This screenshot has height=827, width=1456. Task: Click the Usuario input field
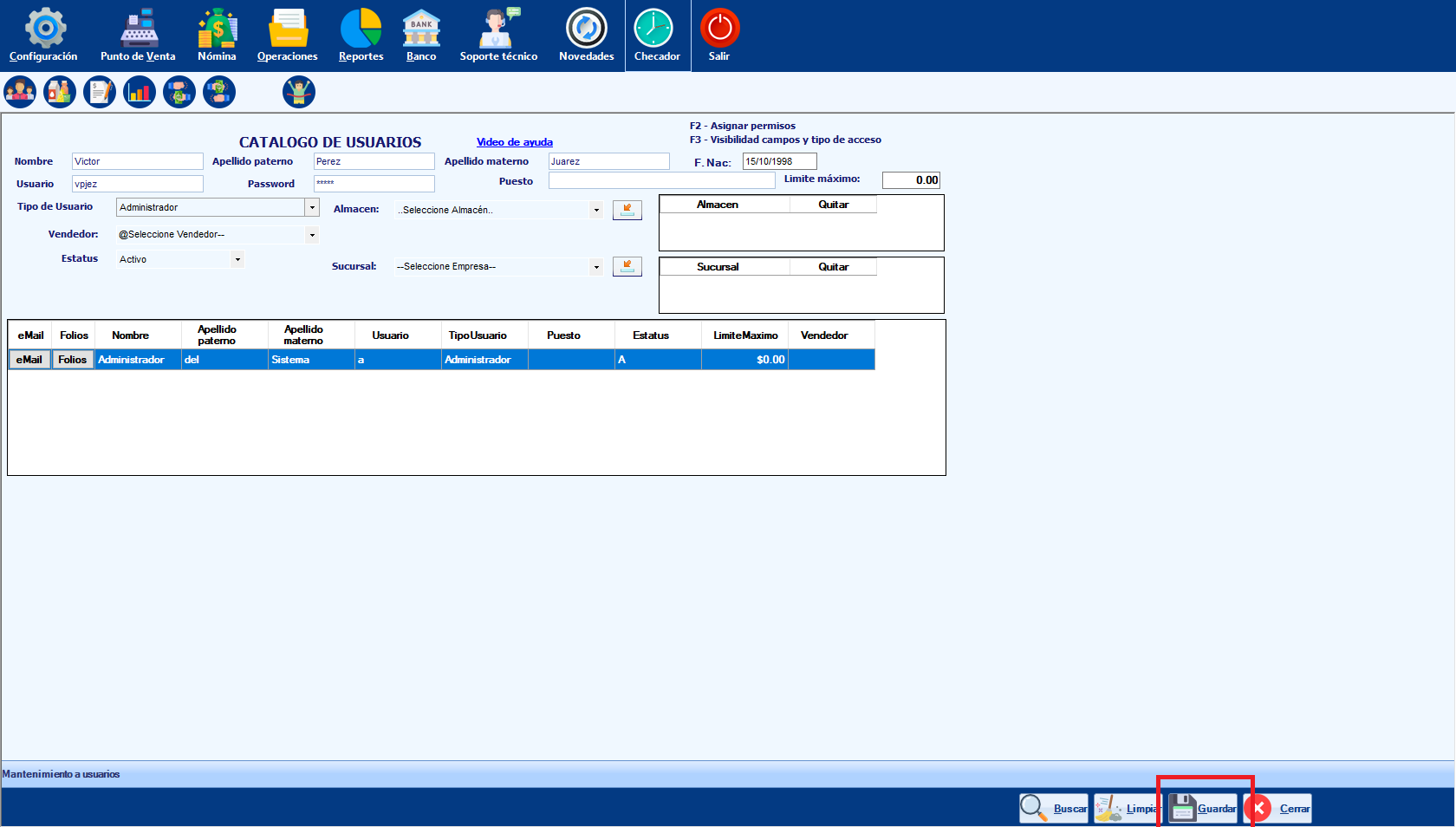pyautogui.click(x=138, y=184)
